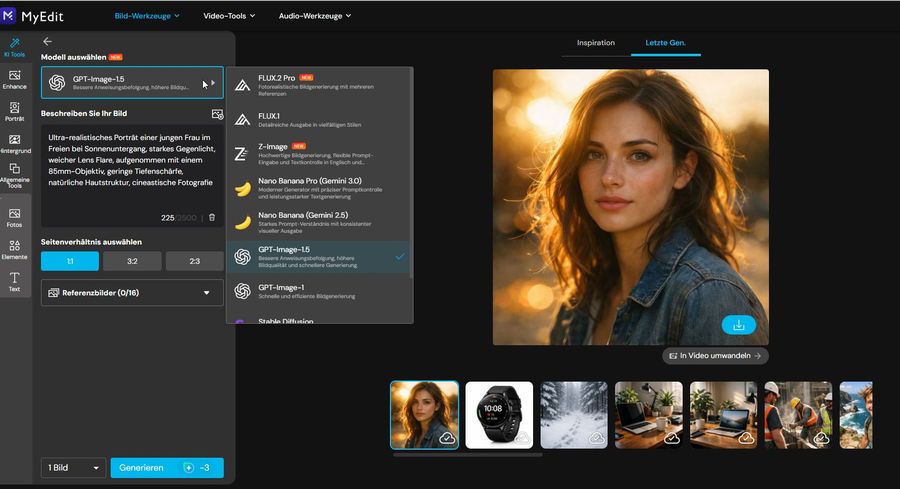Viewport: 900px width, 489px height.
Task: Switch to the Inspiration tab
Action: pyautogui.click(x=596, y=43)
